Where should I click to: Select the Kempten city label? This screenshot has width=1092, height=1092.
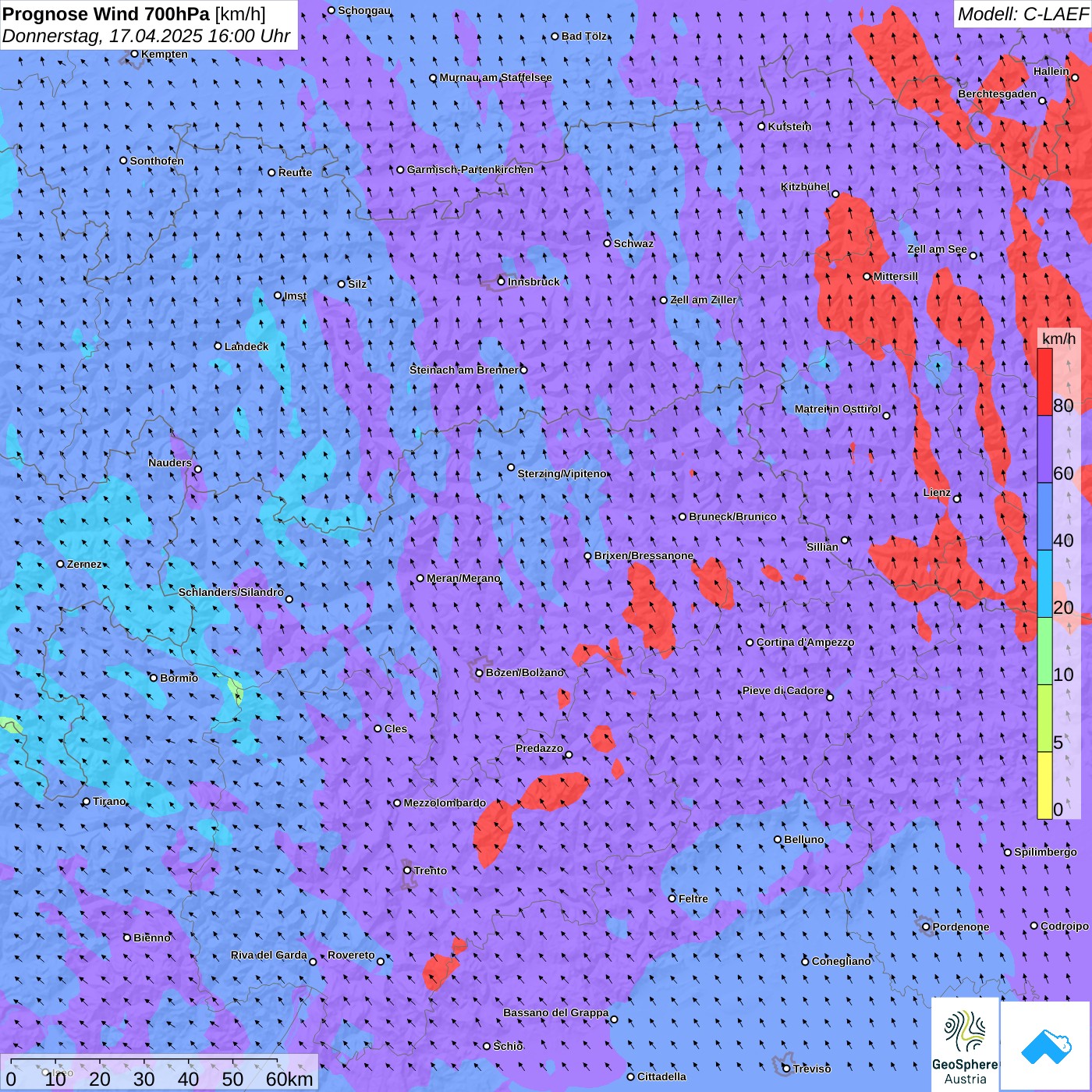pyautogui.click(x=164, y=54)
